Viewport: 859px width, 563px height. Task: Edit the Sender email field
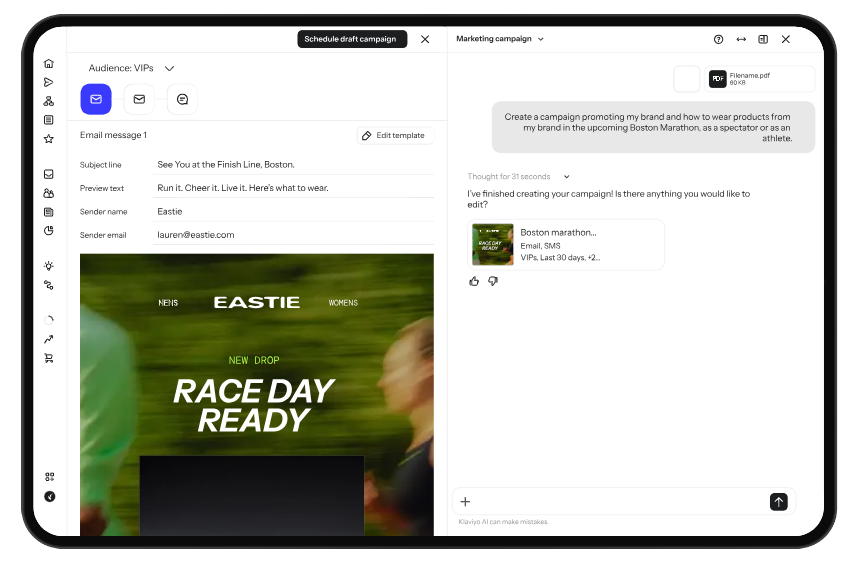pyautogui.click(x=295, y=235)
